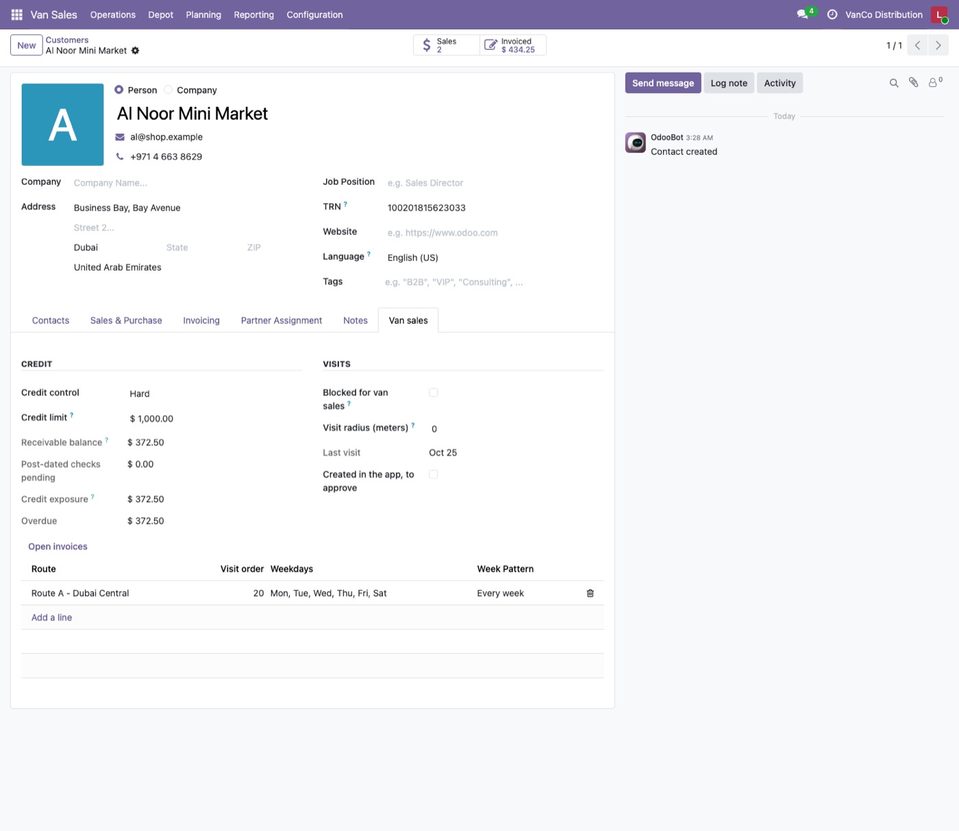Viewport: 959px width, 831px height.
Task: Open the user avatar menu
Action: [939, 14]
